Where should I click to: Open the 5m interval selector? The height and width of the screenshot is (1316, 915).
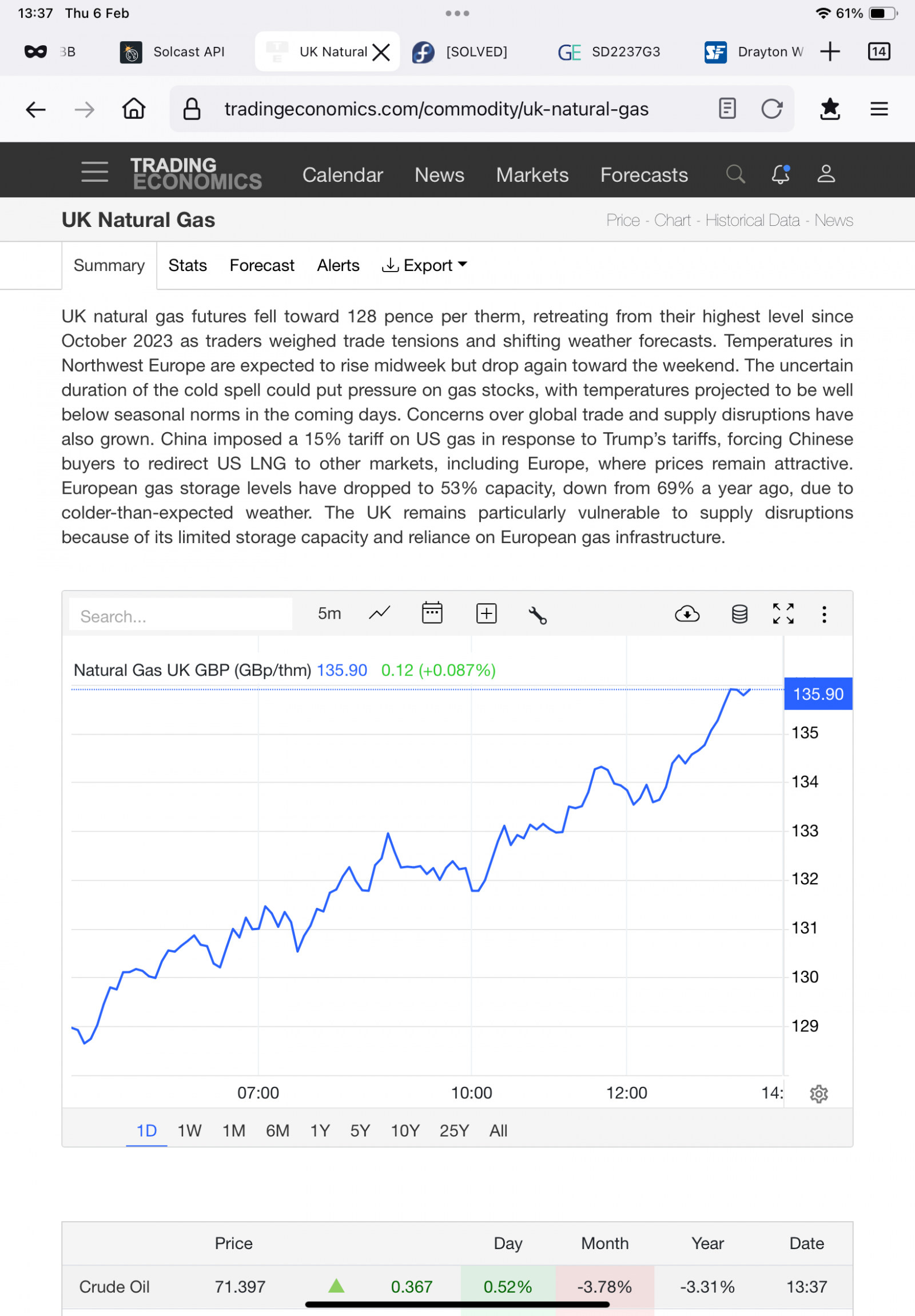coord(329,613)
